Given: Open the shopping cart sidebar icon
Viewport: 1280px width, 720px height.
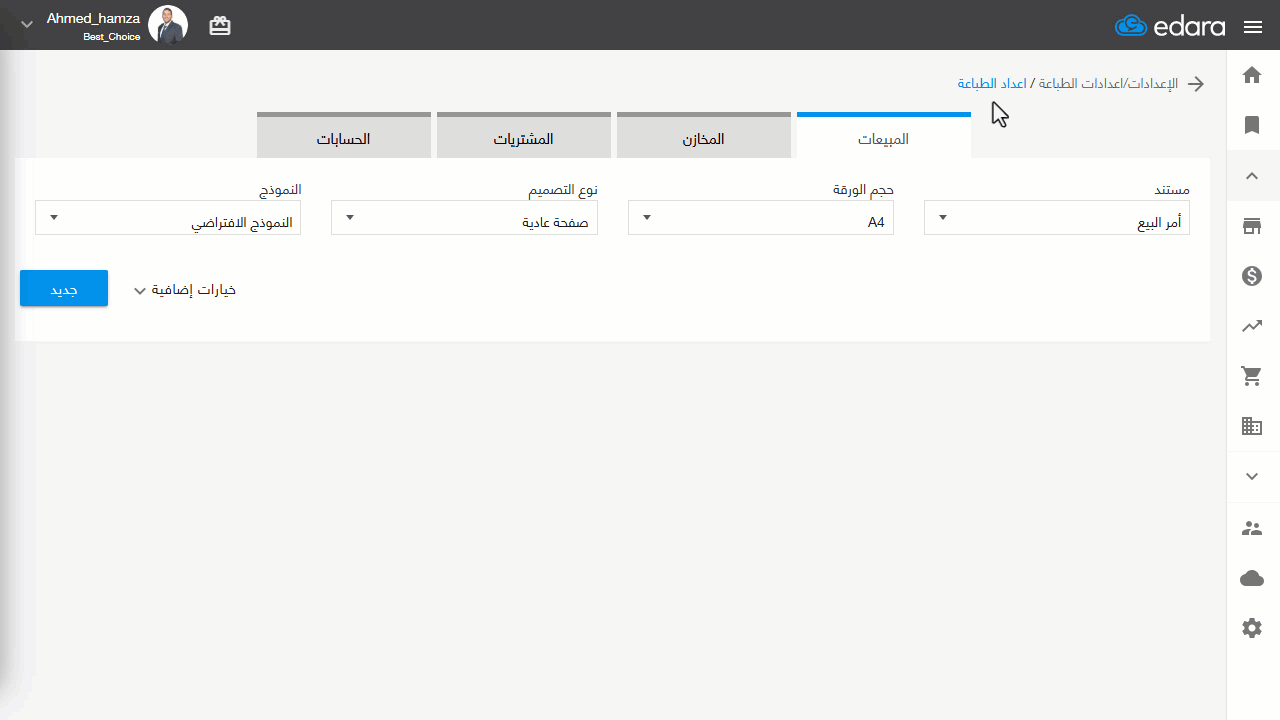Looking at the screenshot, I should 1252,376.
